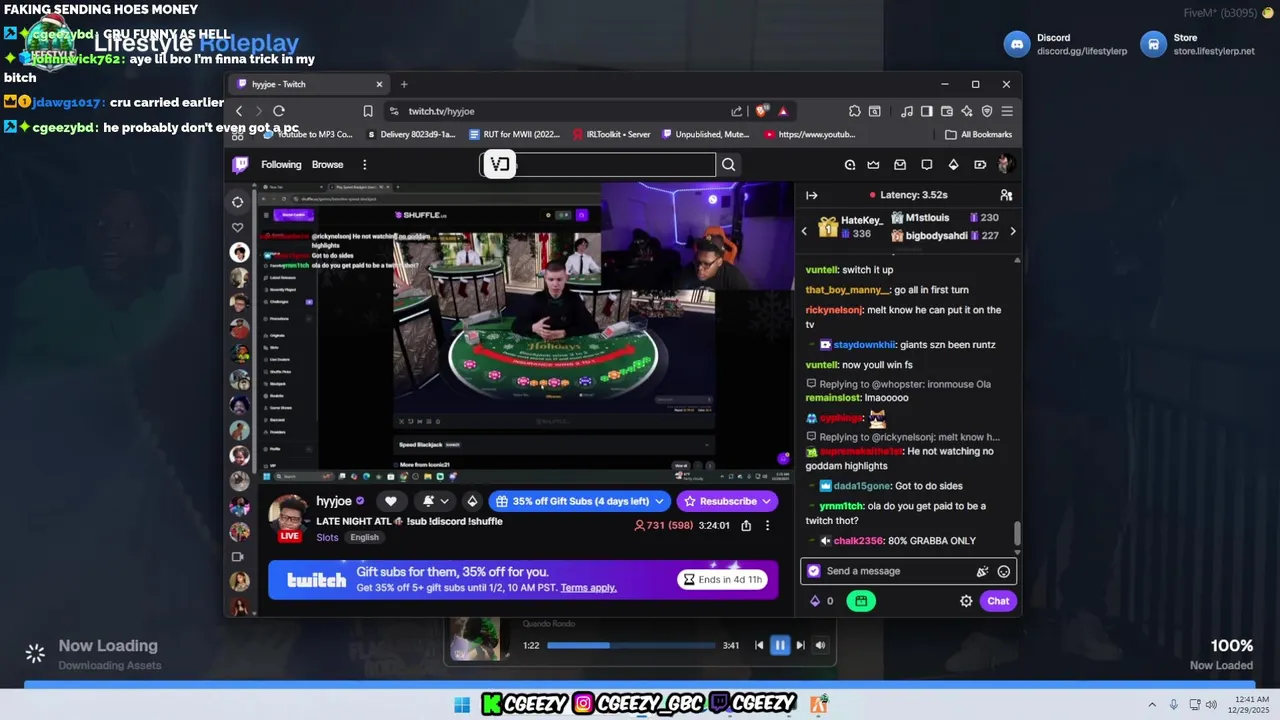Image resolution: width=1280 pixels, height=720 pixels.
Task: Open Get Bits diamond icon in top bar
Action: click(x=953, y=165)
